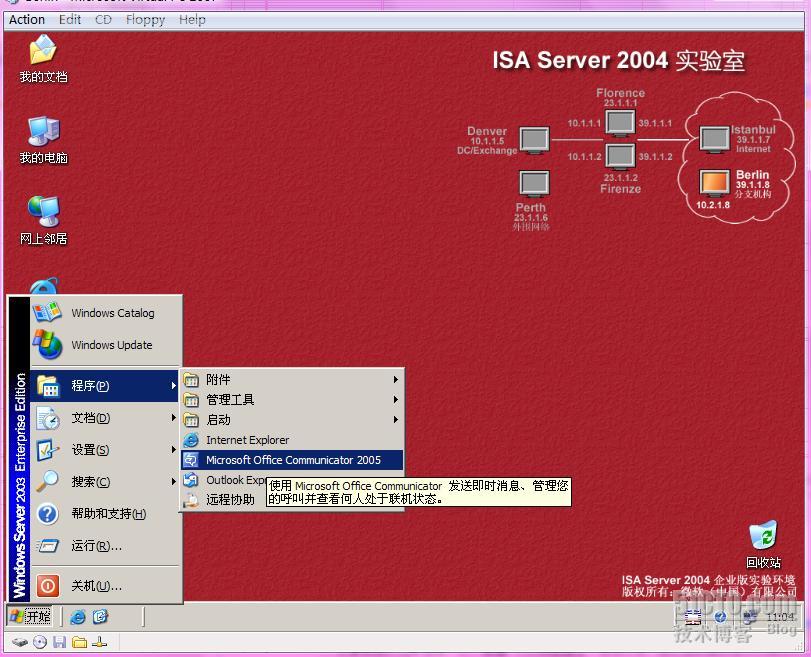This screenshot has width=811, height=657.
Task: Click Internet Explorer quick launch icon
Action: 78,617
